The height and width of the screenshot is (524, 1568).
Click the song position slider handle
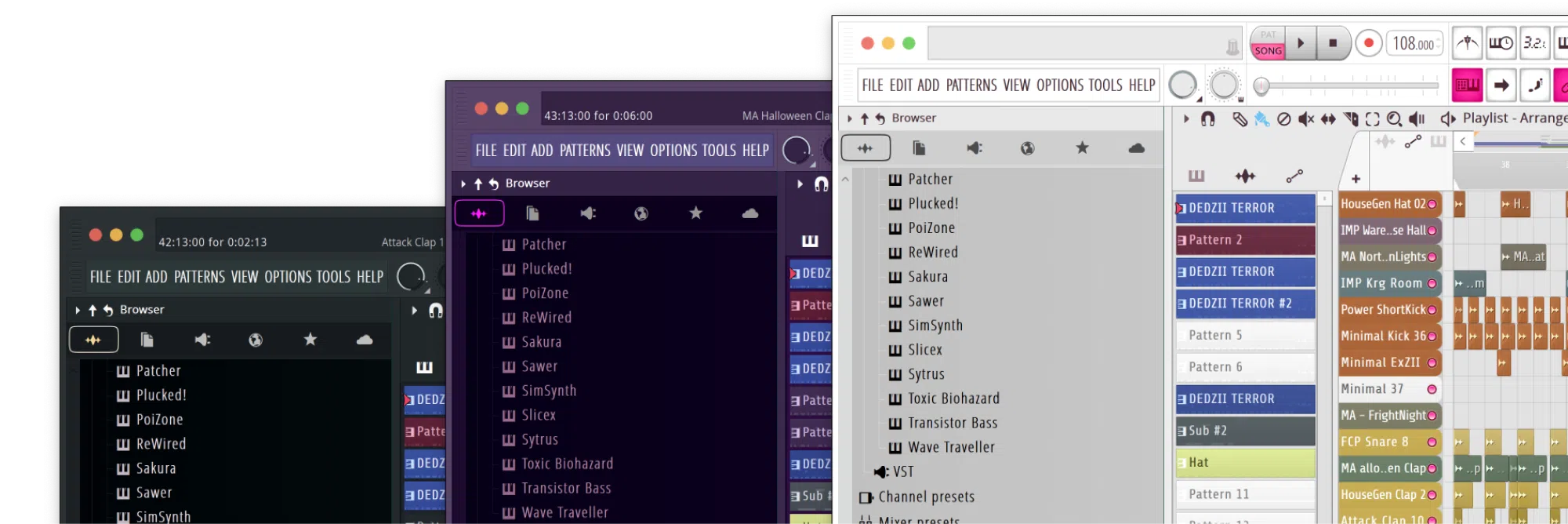coord(1261,86)
